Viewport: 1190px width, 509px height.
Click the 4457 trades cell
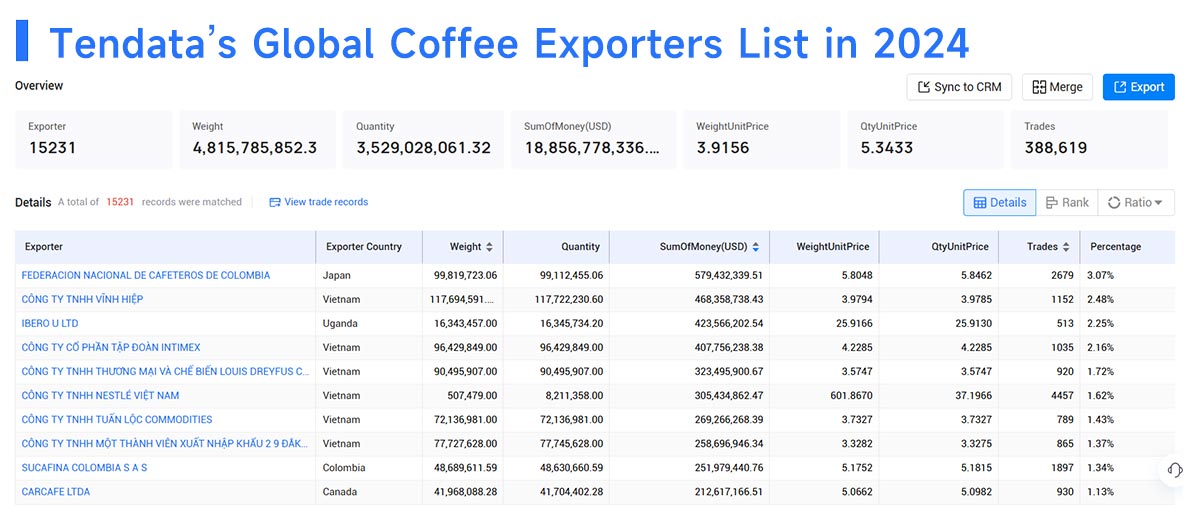coord(1062,395)
